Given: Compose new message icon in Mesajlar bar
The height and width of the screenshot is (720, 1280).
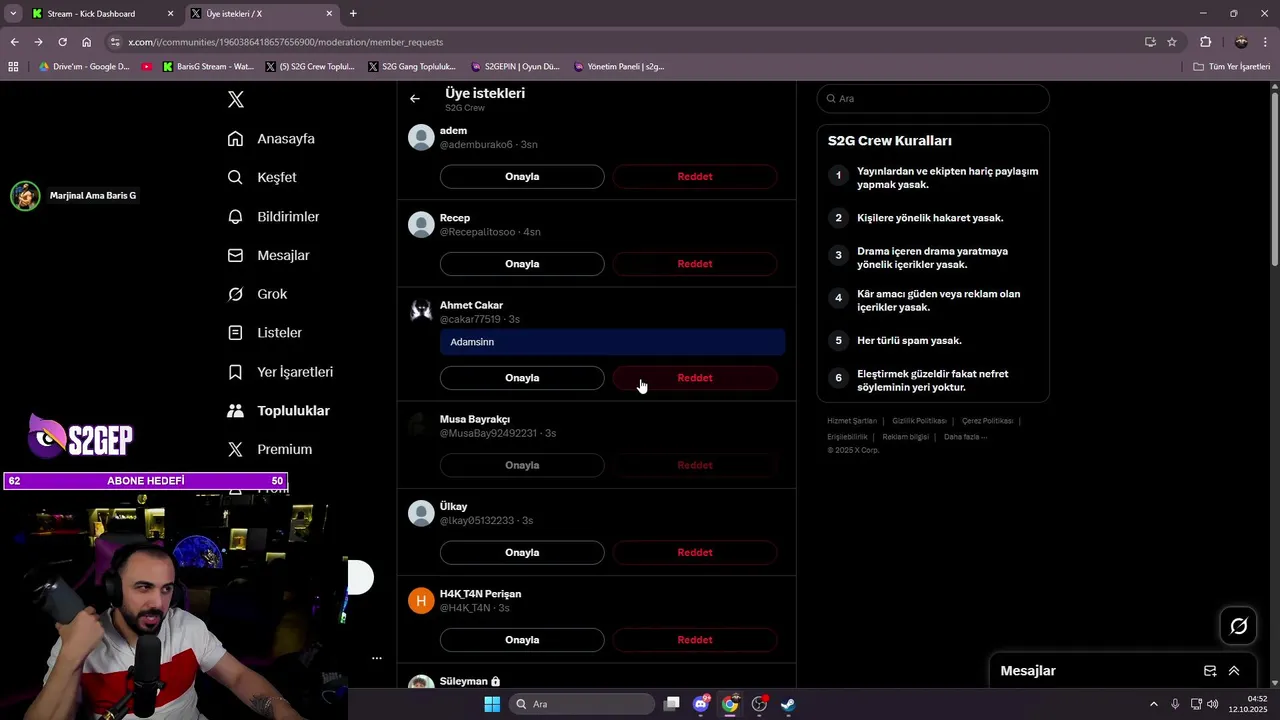Looking at the screenshot, I should tap(1210, 671).
